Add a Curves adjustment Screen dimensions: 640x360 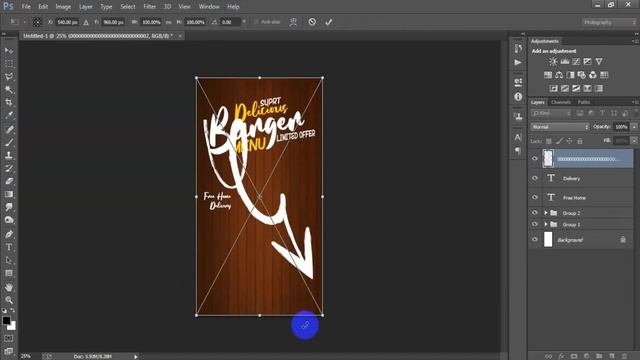(576, 62)
